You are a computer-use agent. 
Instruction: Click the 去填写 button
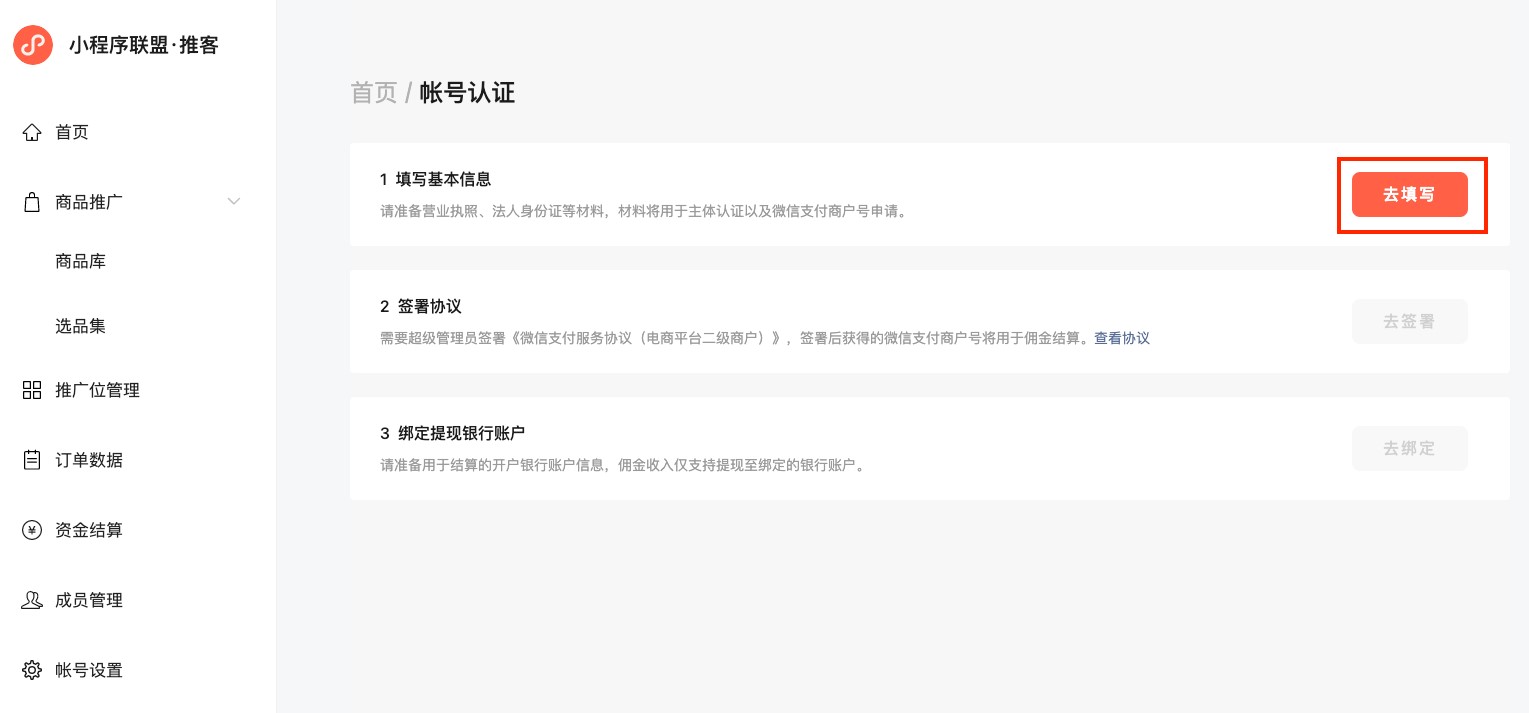1410,194
